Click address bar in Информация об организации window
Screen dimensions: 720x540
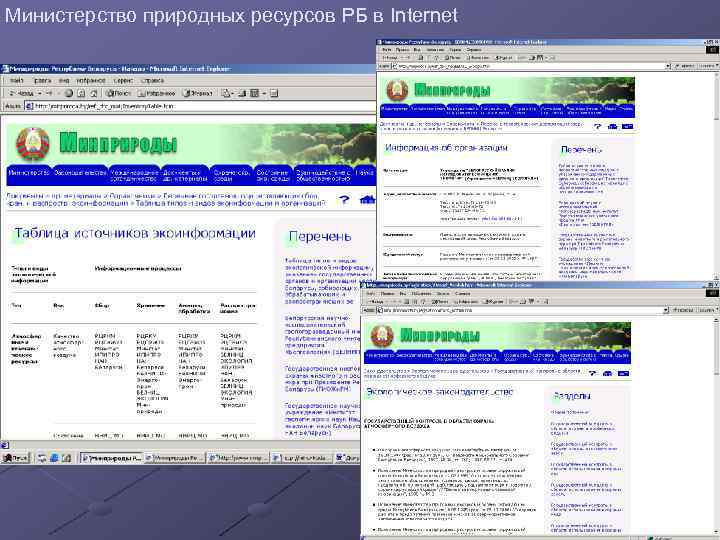tap(528, 66)
